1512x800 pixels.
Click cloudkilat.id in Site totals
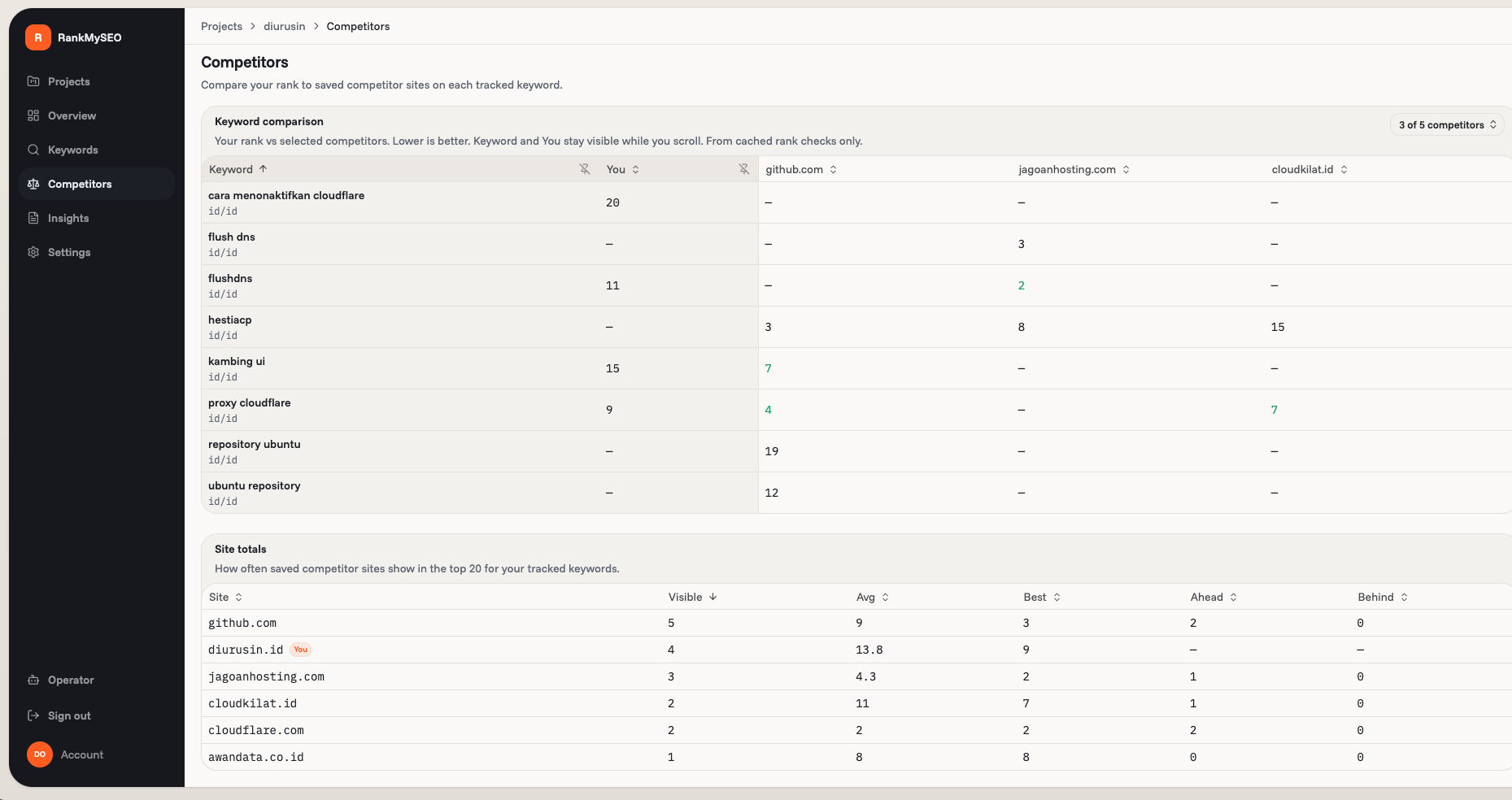tap(253, 703)
